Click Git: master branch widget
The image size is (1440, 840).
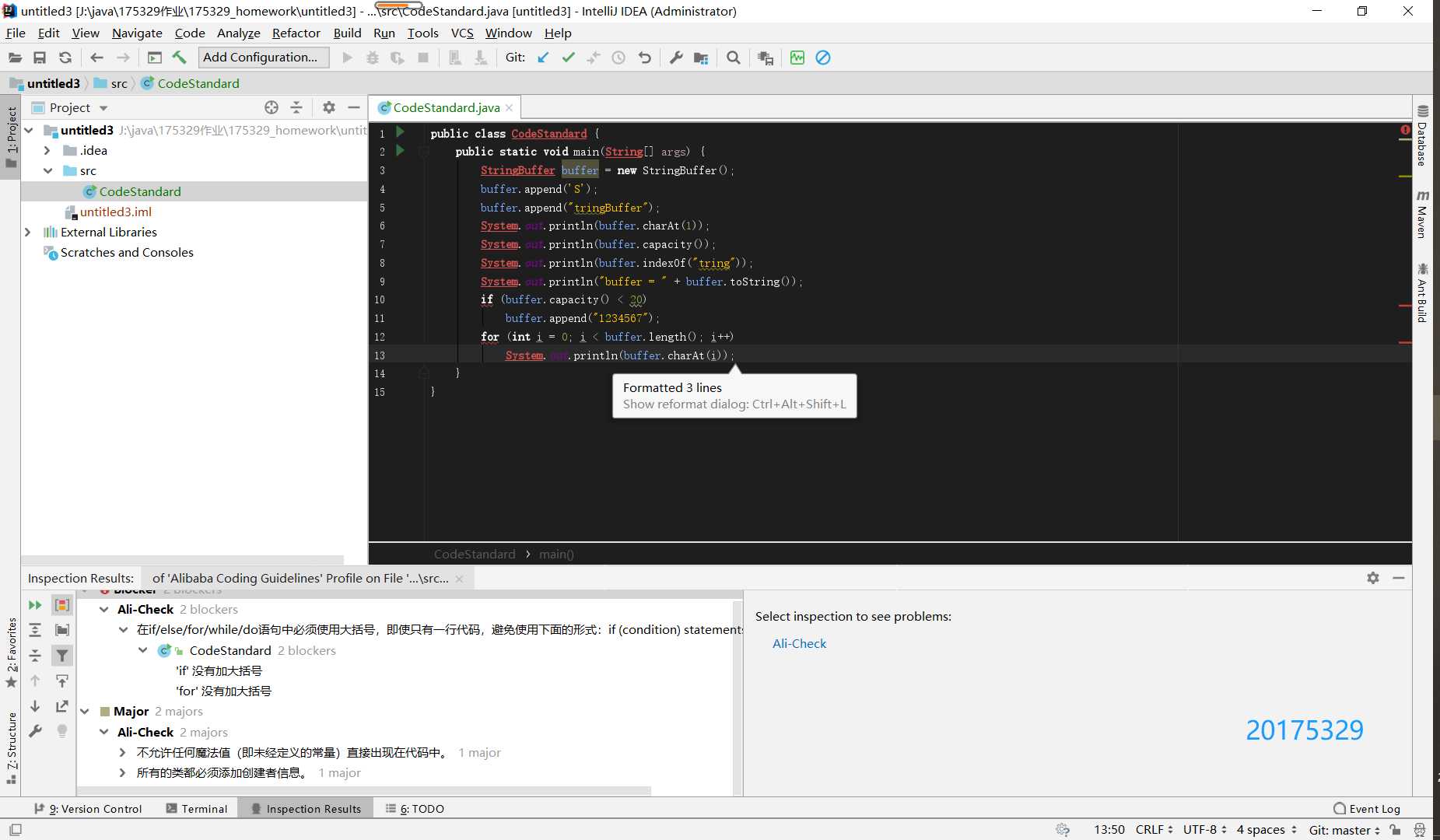point(1344,830)
